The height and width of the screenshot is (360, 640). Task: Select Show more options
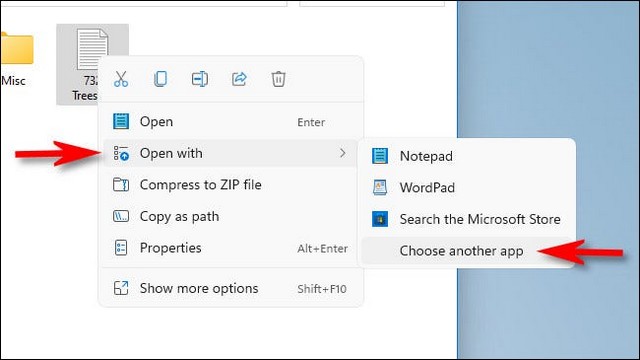pos(229,289)
